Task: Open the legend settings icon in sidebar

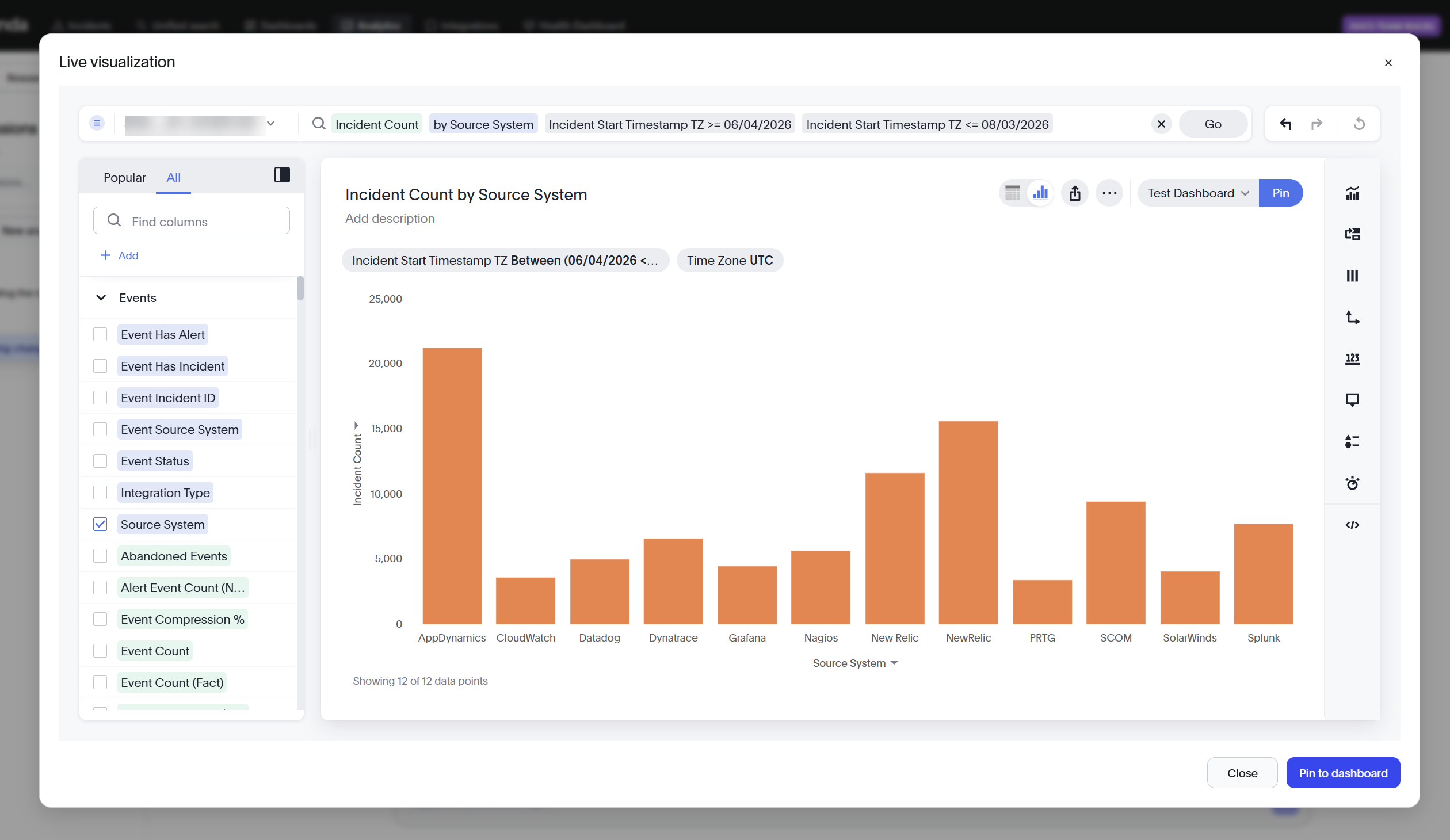Action: coord(1352,441)
